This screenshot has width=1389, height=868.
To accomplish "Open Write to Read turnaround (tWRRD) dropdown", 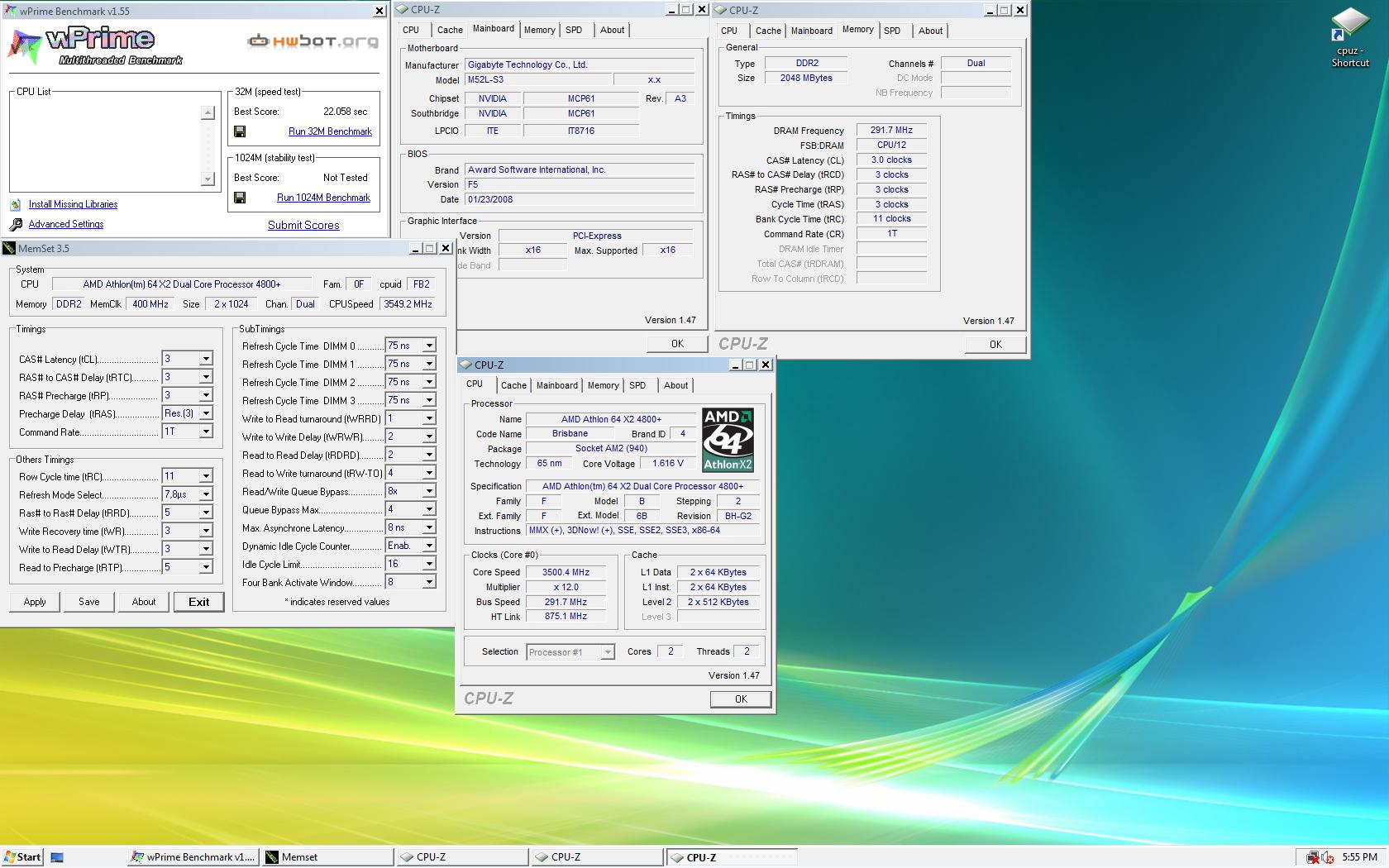I will coord(429,418).
